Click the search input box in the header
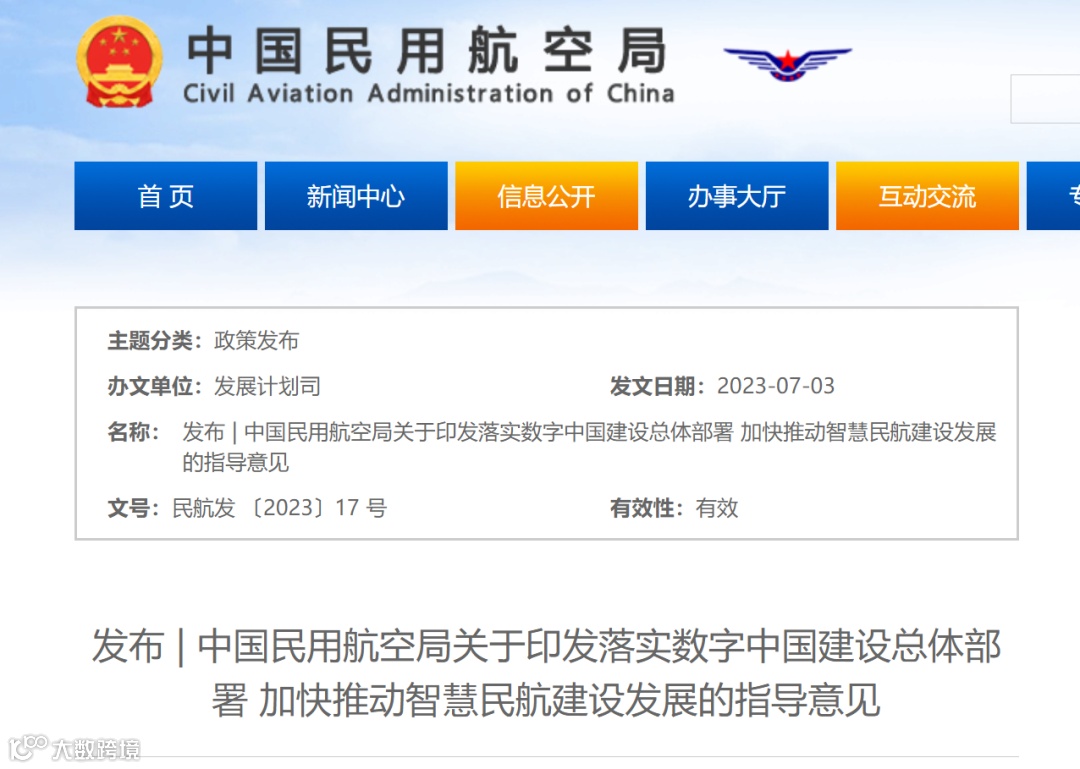Viewport: 1080px width, 769px height. coord(1046,99)
